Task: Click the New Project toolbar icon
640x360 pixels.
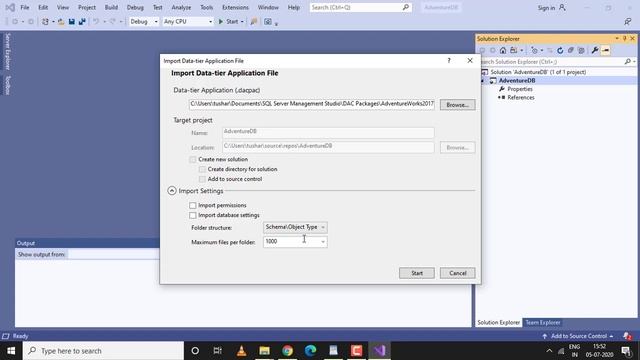Action: point(45,22)
